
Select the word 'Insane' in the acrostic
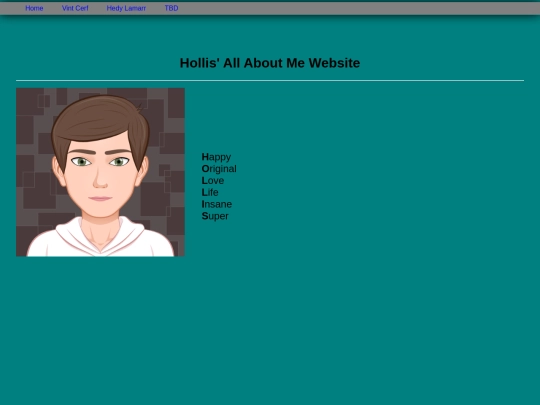(x=217, y=204)
